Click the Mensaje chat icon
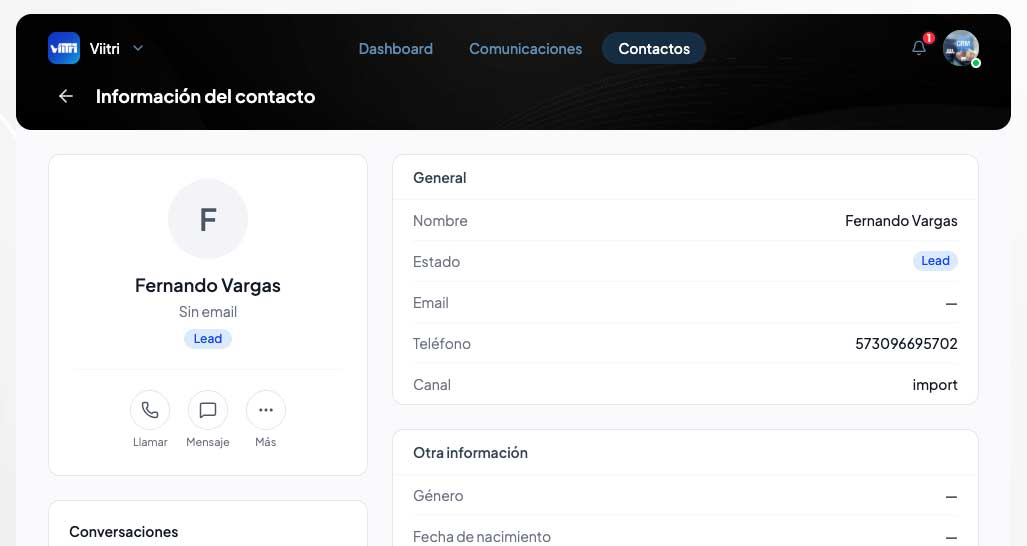1027x546 pixels. coord(208,410)
